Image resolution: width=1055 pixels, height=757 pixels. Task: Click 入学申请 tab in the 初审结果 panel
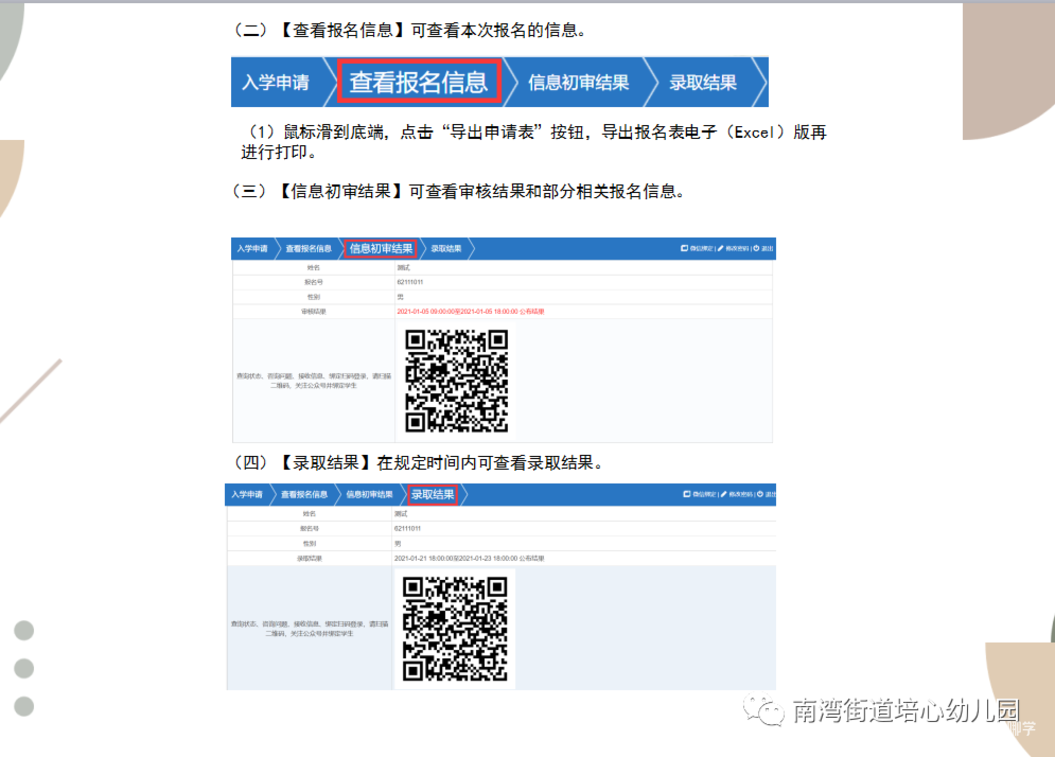point(252,249)
